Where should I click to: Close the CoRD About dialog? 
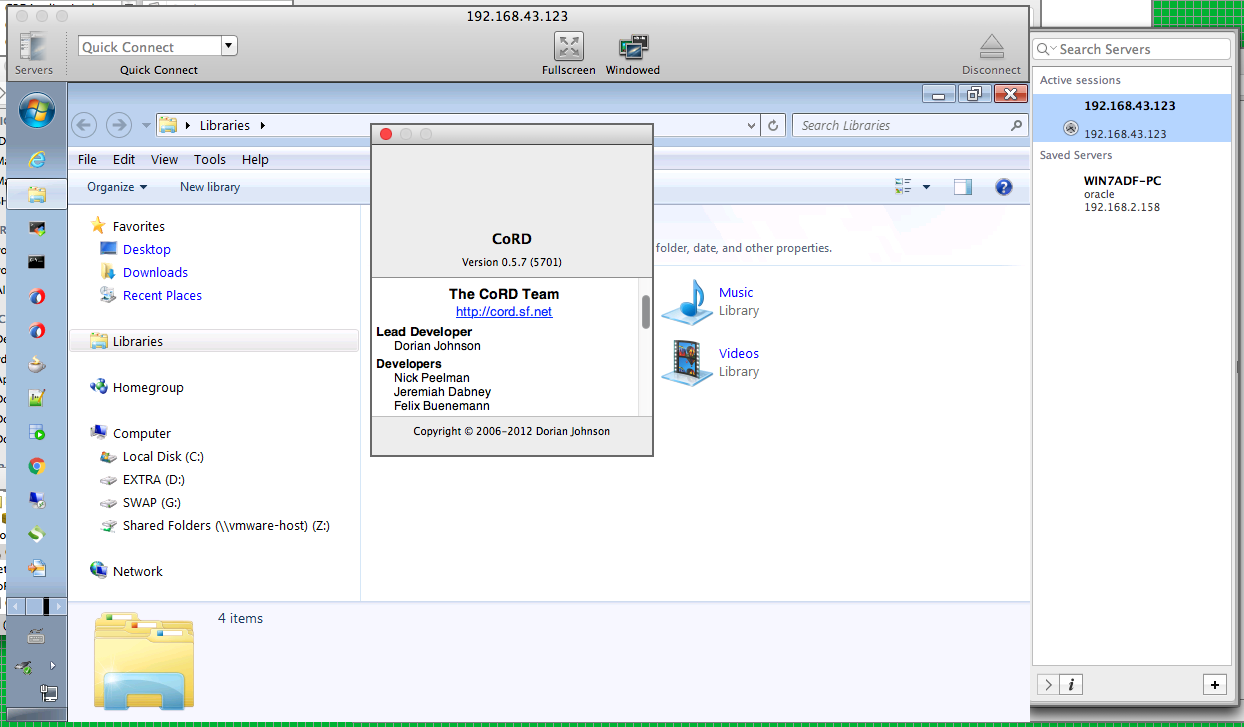(x=386, y=134)
